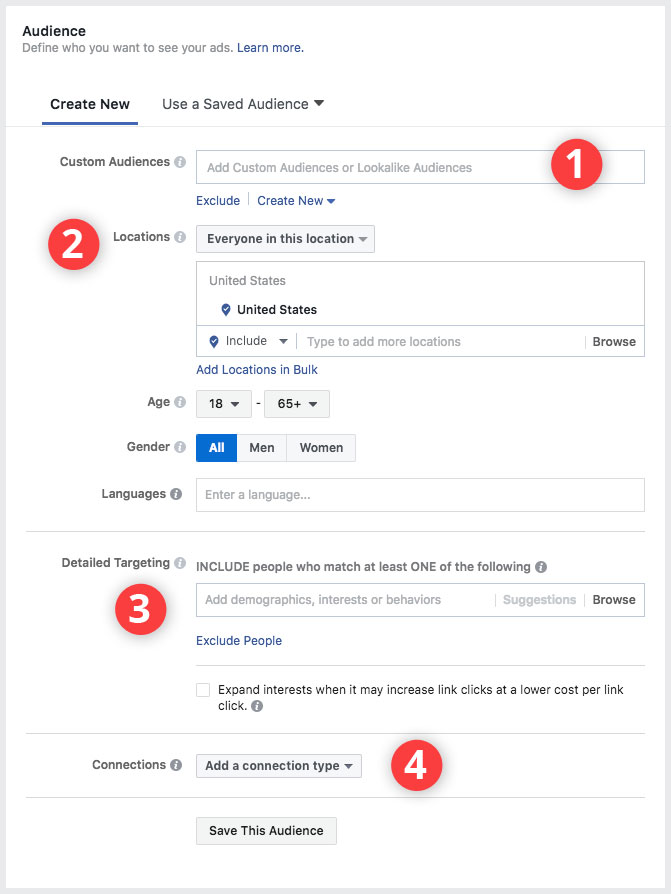Click the Age info icon
This screenshot has width=671, height=894.
point(180,402)
